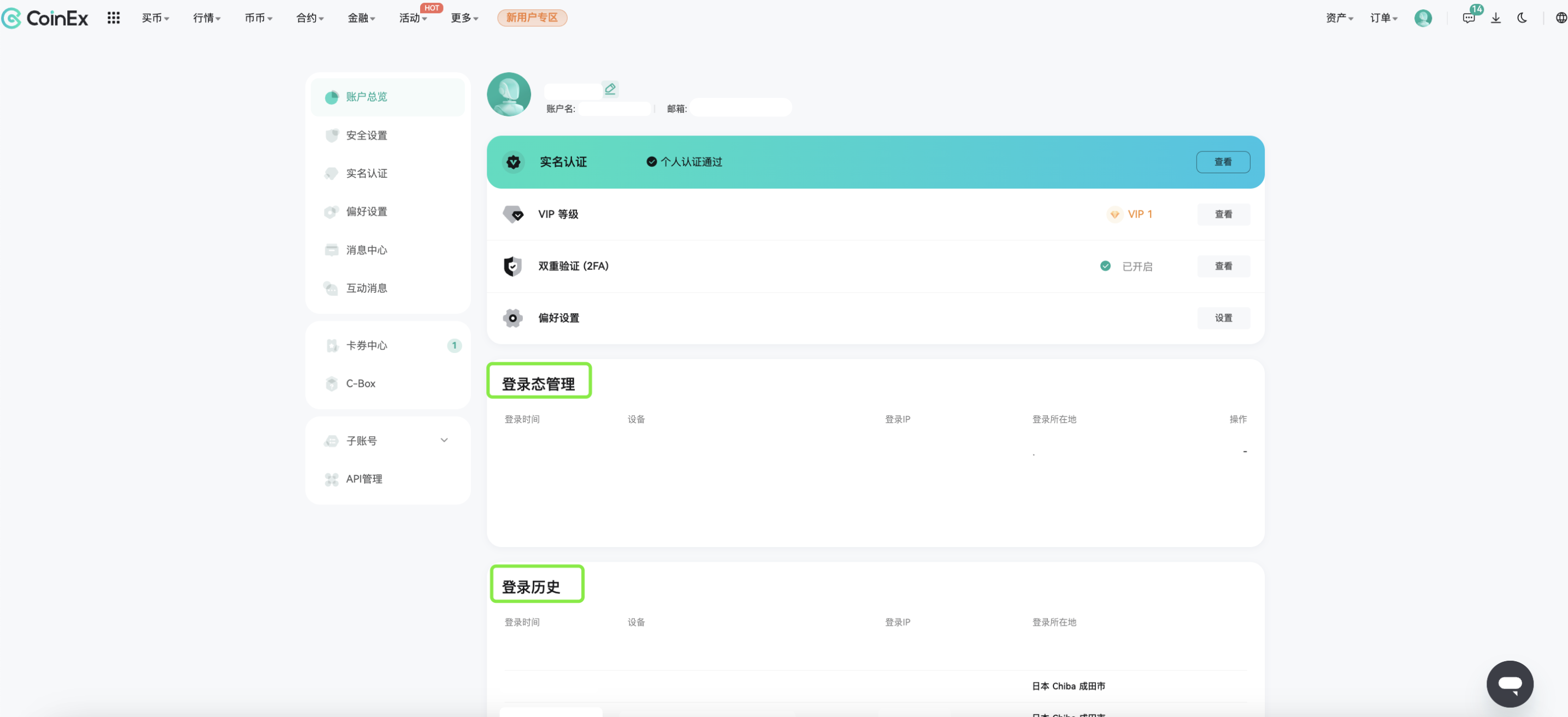Open the apps grid menu icon
This screenshot has width=1568, height=717.
point(113,17)
